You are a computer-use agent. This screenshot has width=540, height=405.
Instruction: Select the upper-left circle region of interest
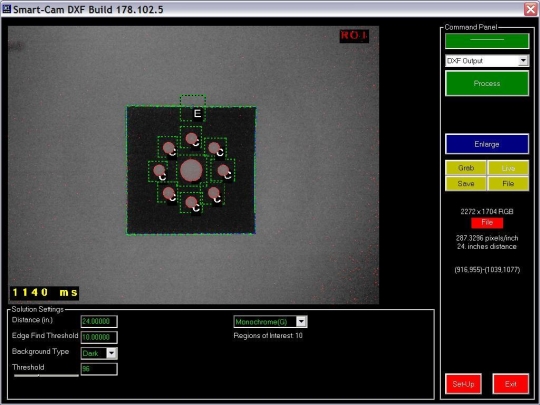[168, 147]
